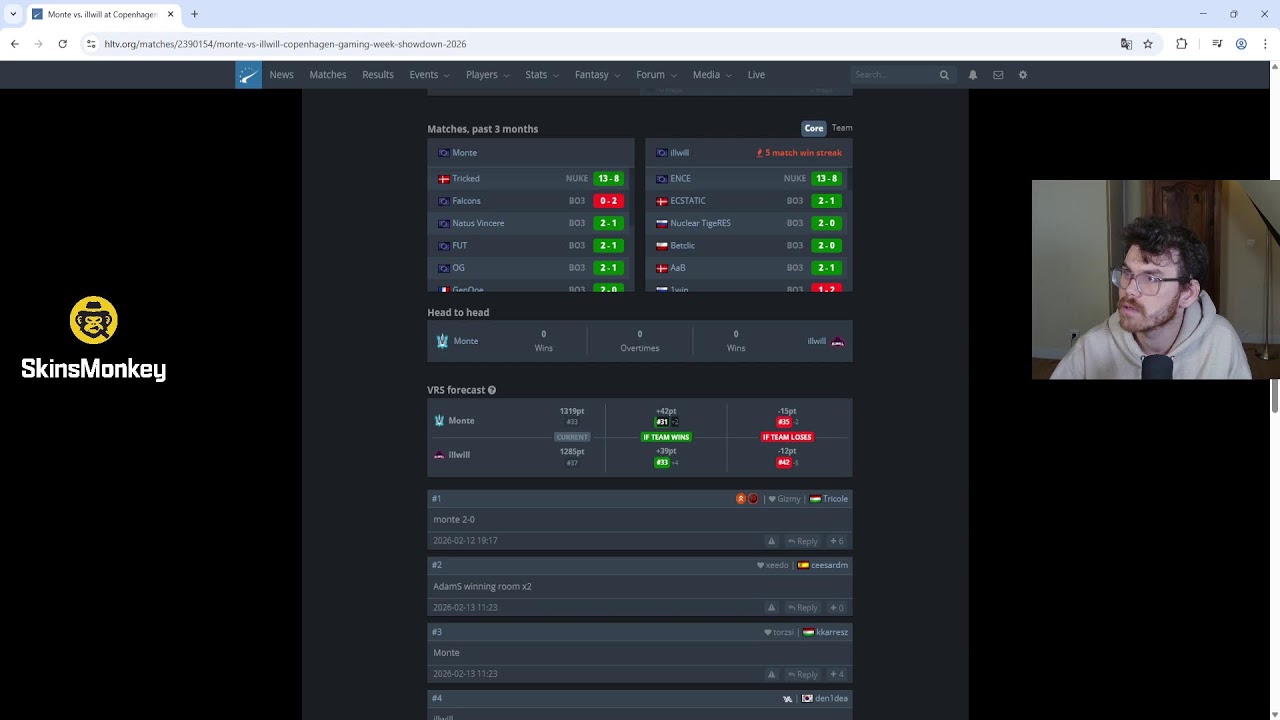Click the heart icon next to Gizmy
1280x720 pixels.
[772, 499]
